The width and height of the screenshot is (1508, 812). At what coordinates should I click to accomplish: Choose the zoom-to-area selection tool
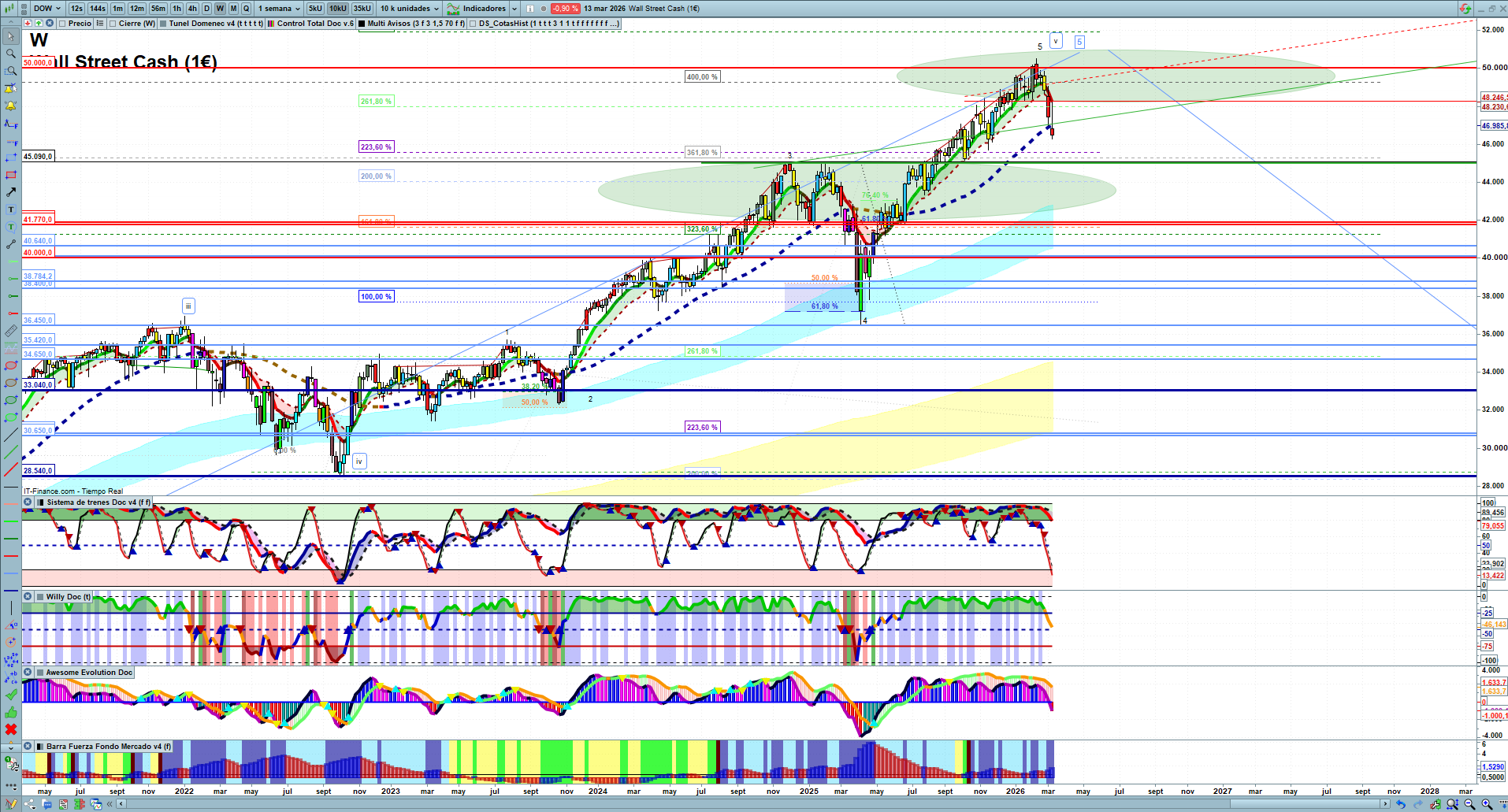(11, 71)
